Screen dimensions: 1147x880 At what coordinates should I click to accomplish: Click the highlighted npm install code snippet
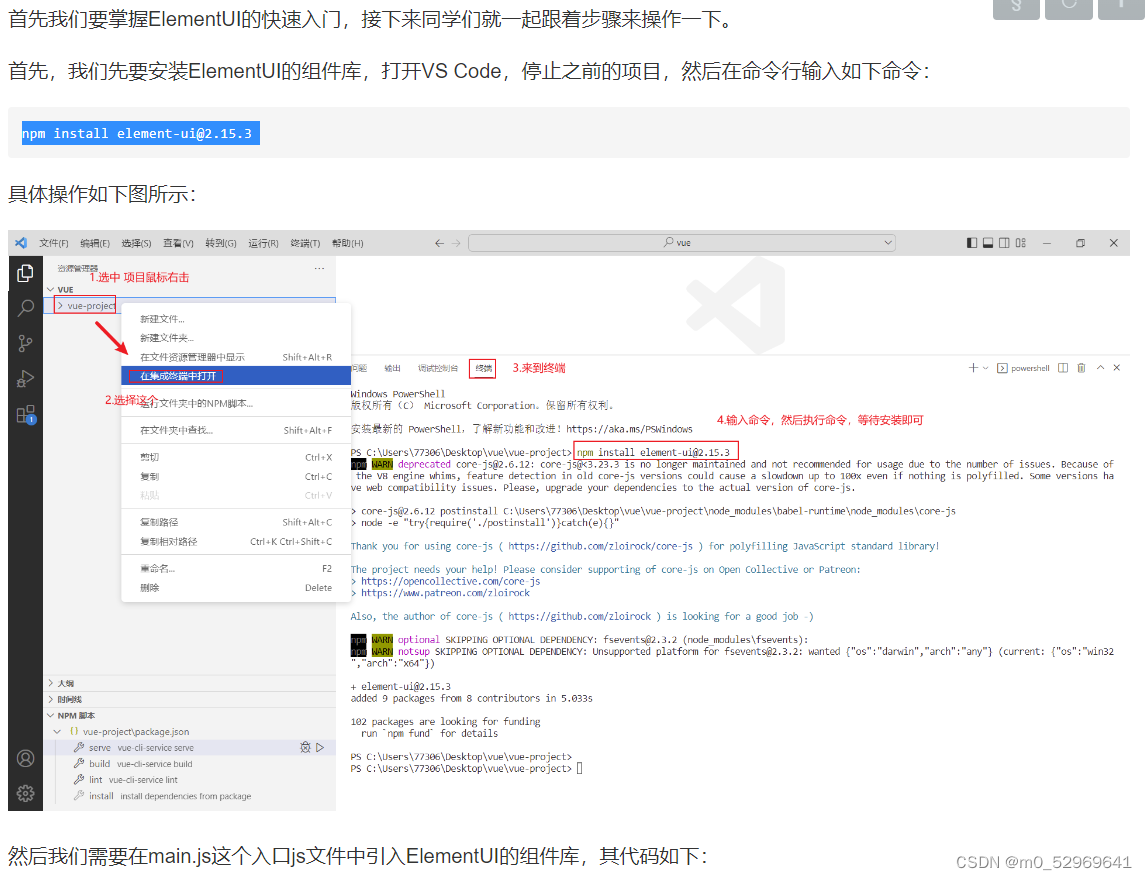140,133
